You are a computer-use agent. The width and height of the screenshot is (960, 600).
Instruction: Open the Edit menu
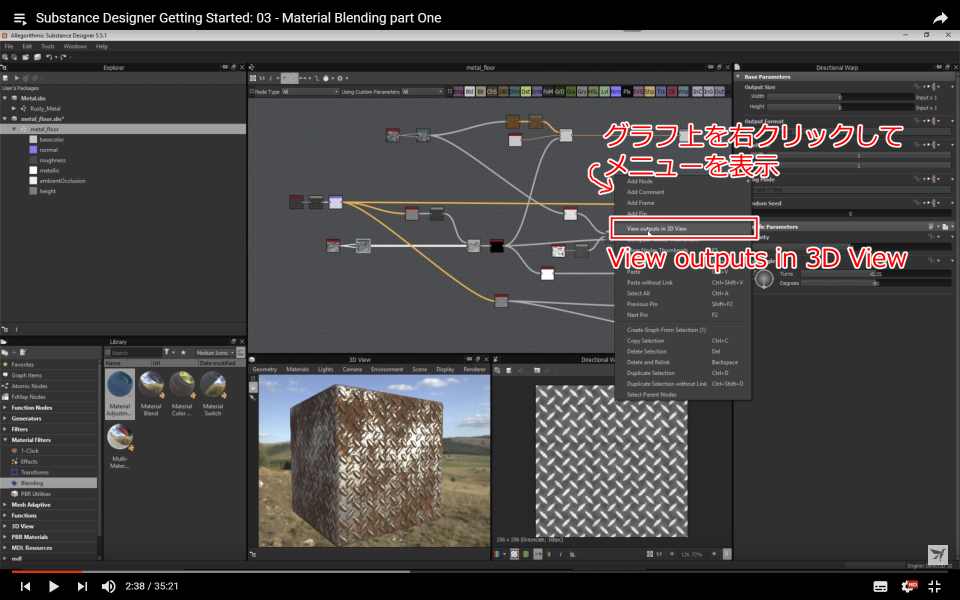(x=27, y=47)
